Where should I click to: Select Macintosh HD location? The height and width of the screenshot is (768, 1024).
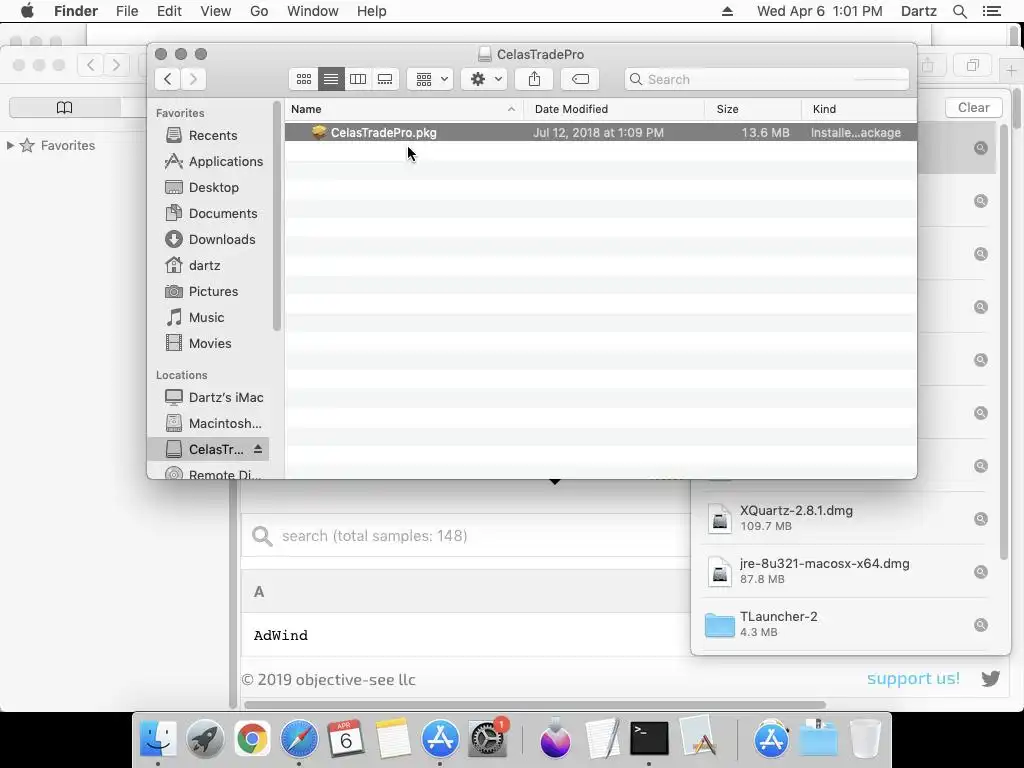pos(225,423)
